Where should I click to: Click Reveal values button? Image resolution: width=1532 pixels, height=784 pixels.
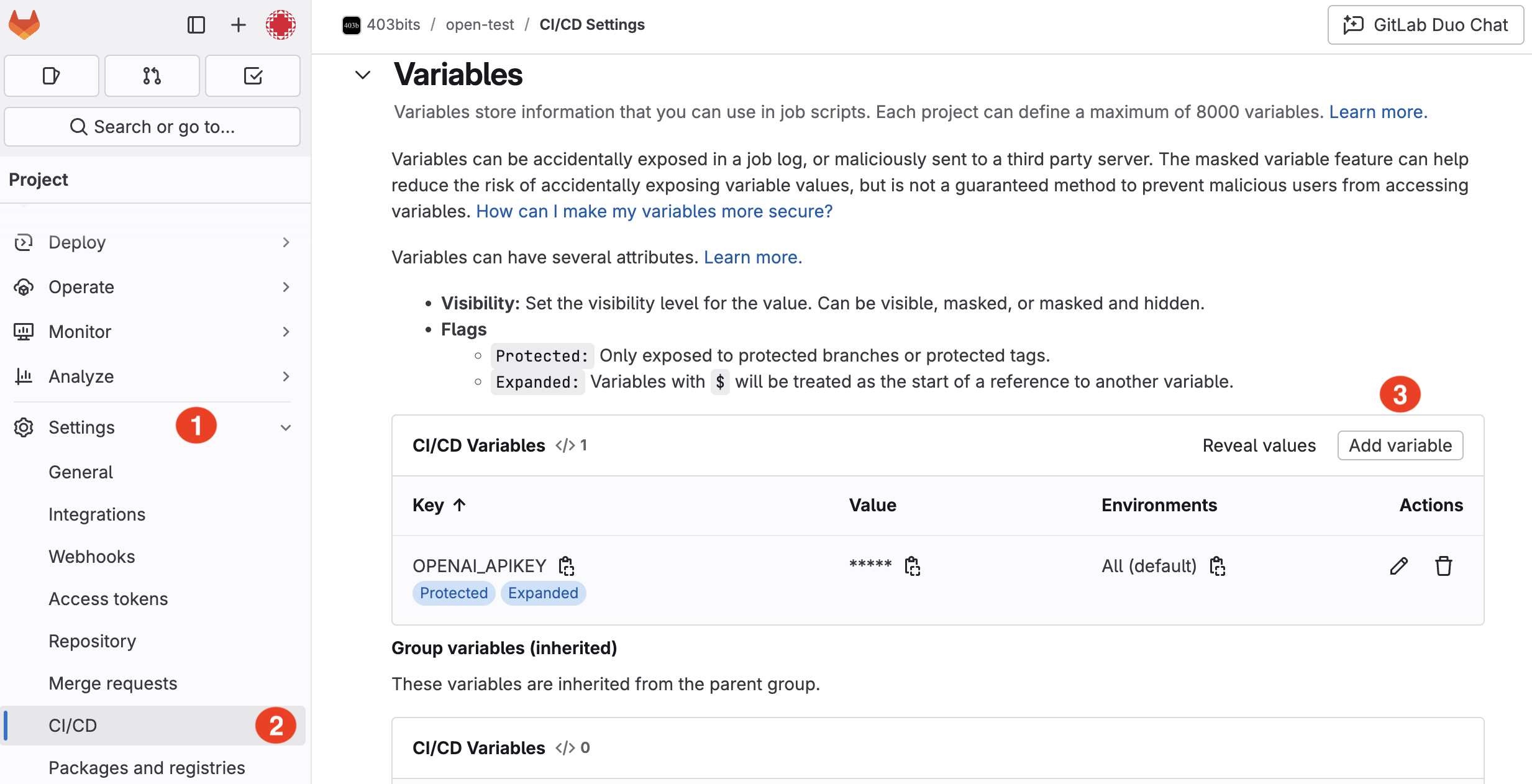[x=1259, y=445]
